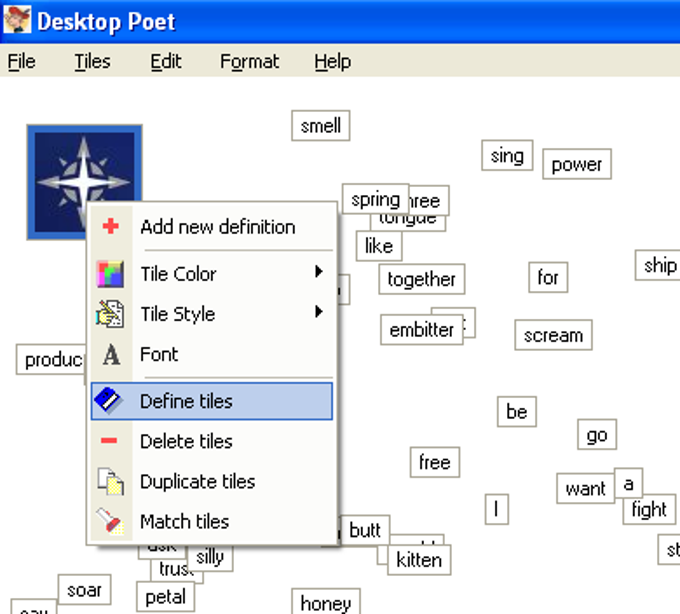Select the 'spring' word tile
The height and width of the screenshot is (614, 680).
[376, 199]
